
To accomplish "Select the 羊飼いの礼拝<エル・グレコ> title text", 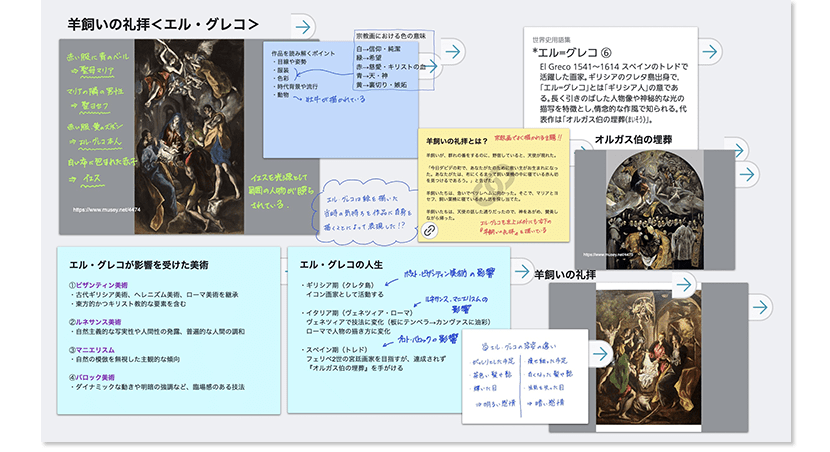I will [163, 24].
